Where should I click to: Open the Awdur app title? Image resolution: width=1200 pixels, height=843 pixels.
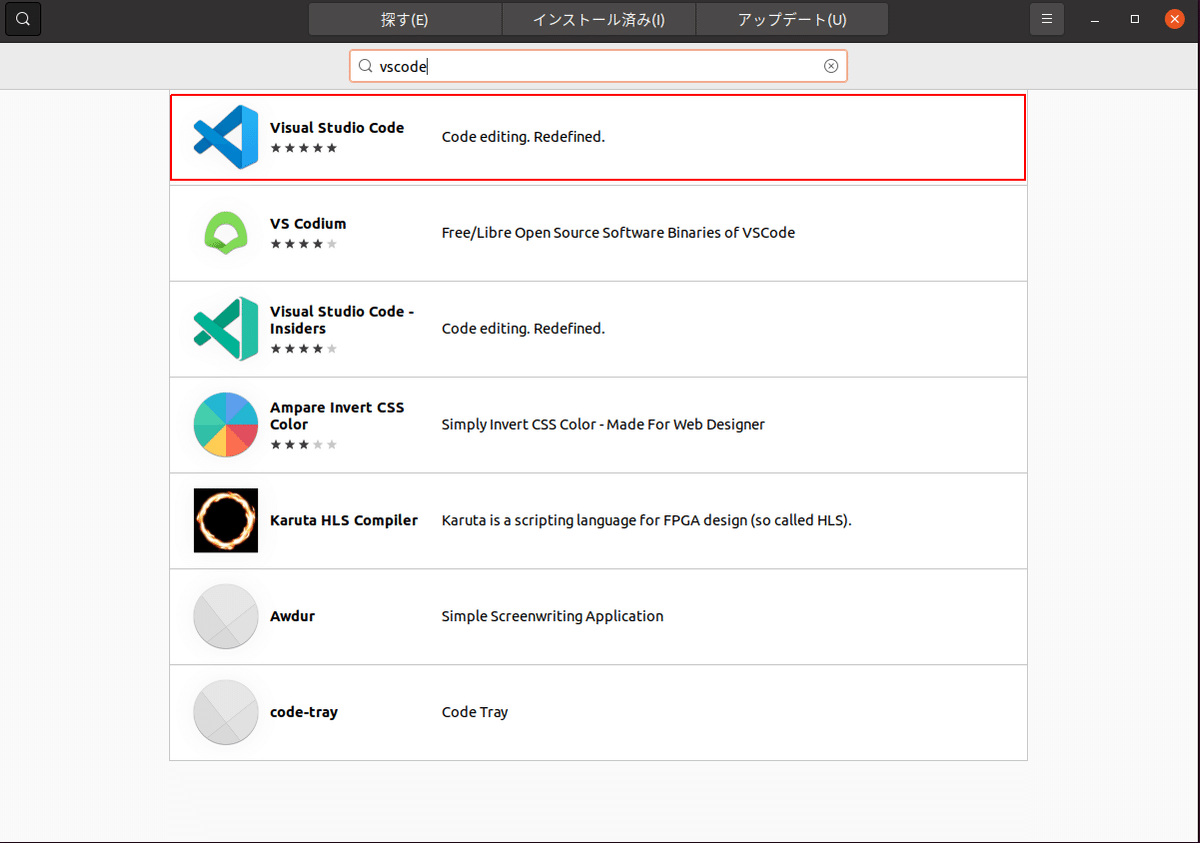(292, 616)
